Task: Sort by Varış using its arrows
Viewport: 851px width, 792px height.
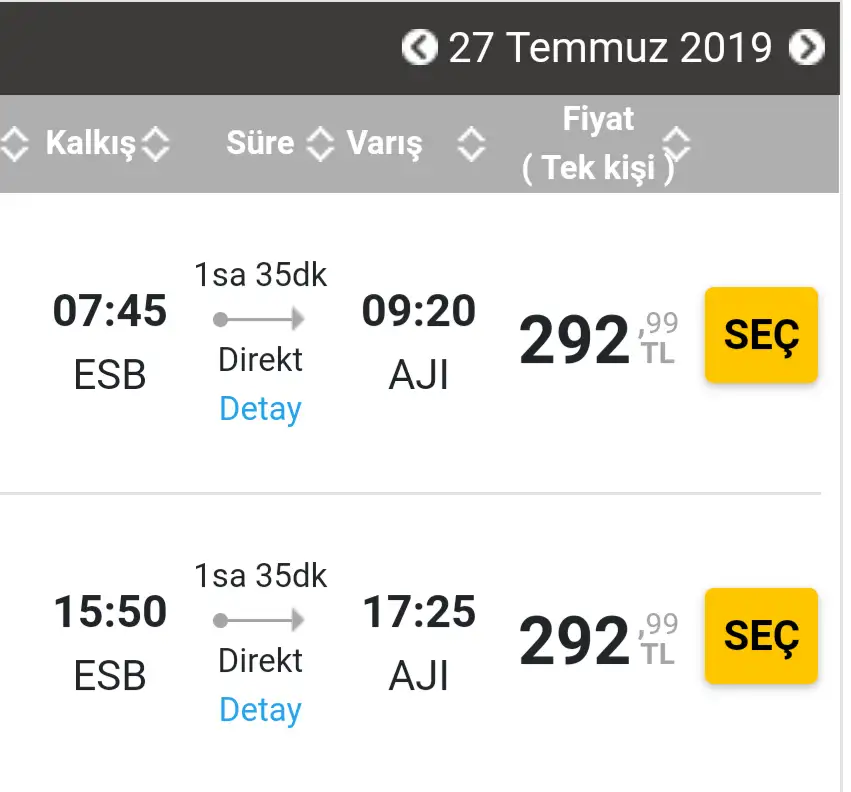Action: (x=471, y=144)
